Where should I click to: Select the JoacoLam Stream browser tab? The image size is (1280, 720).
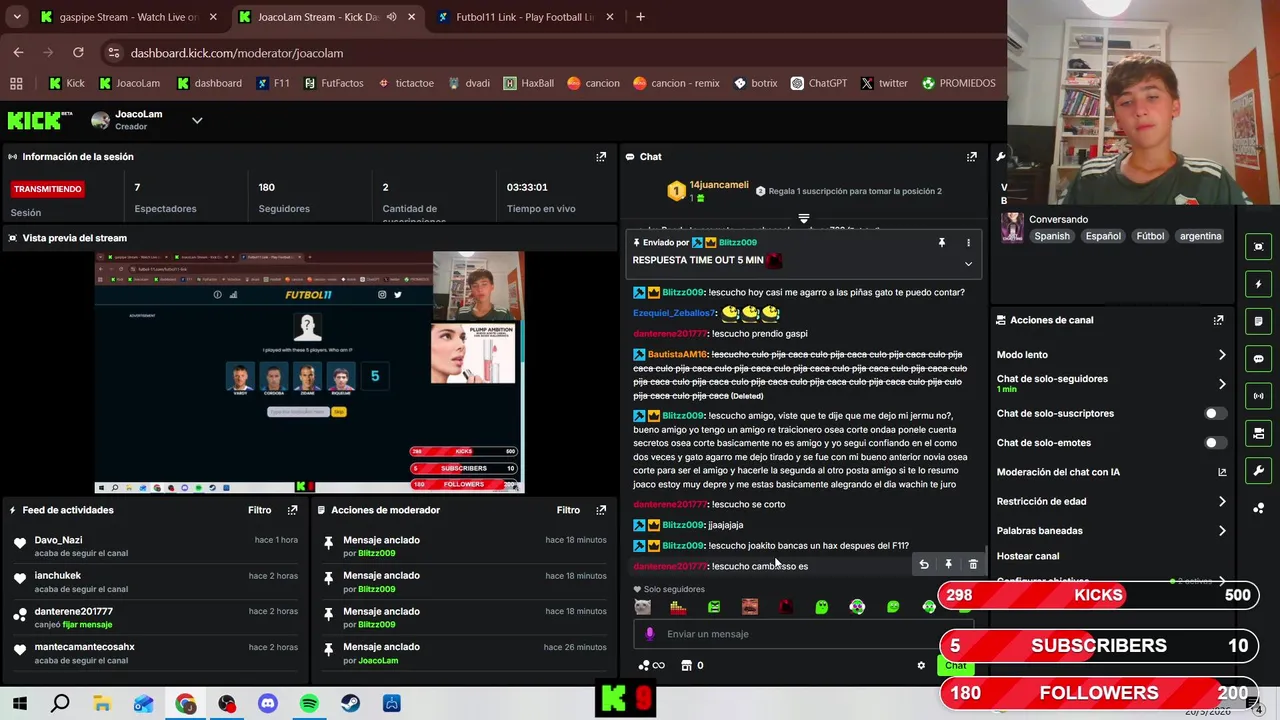327,17
